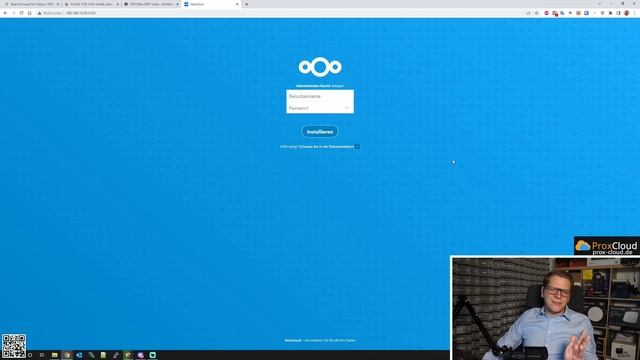The width and height of the screenshot is (640, 360).
Task: Click the Installieren button
Action: click(x=320, y=132)
